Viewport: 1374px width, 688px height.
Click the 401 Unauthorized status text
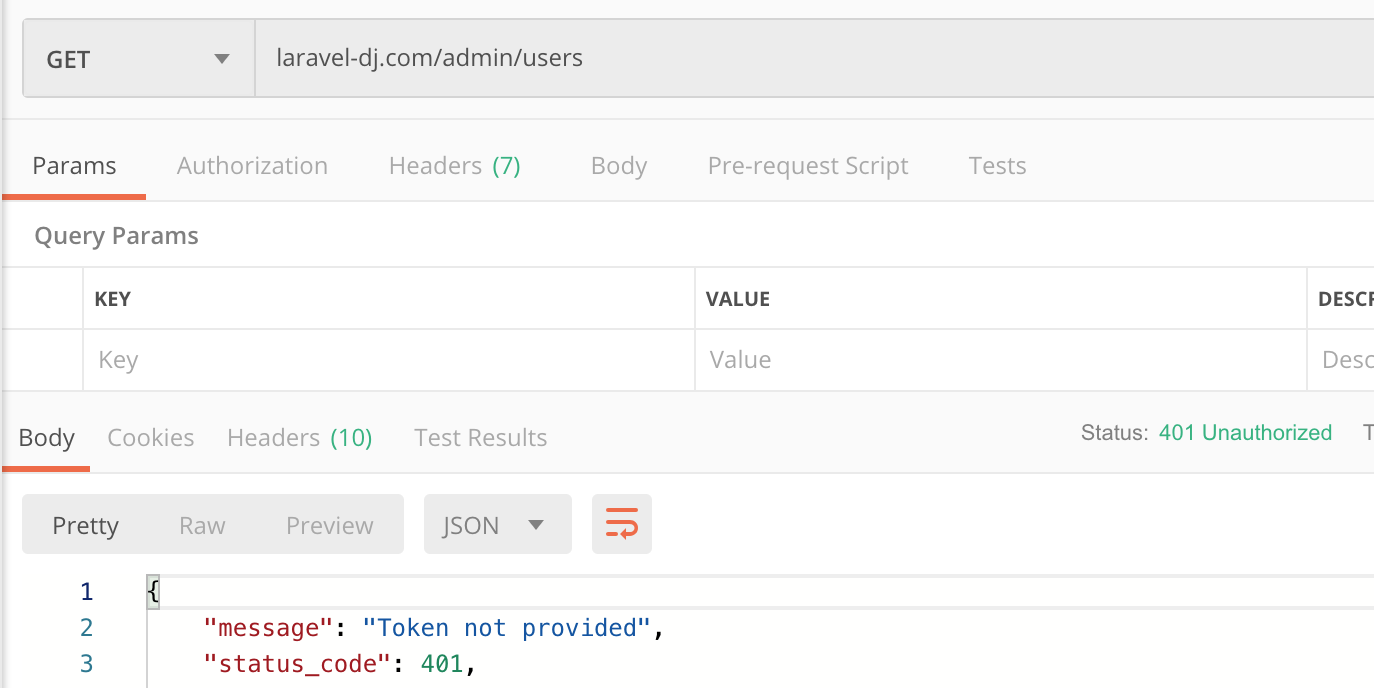(1245, 433)
